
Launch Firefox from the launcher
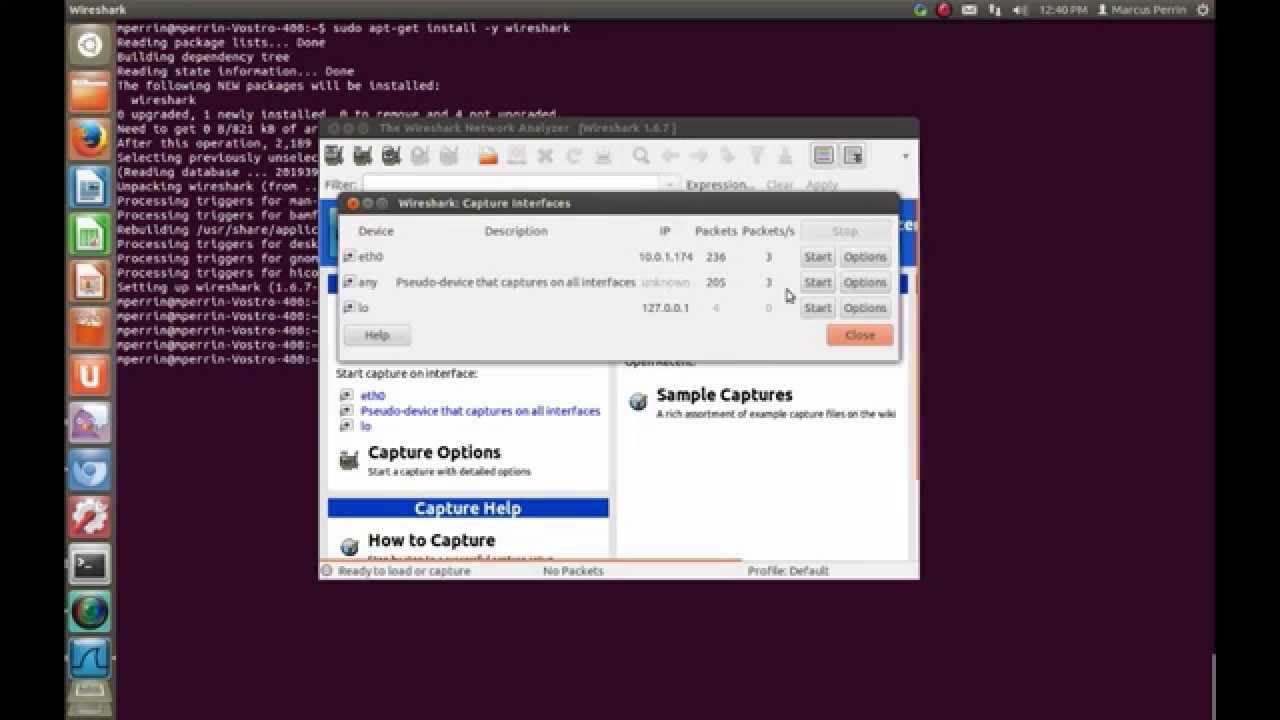tap(90, 140)
